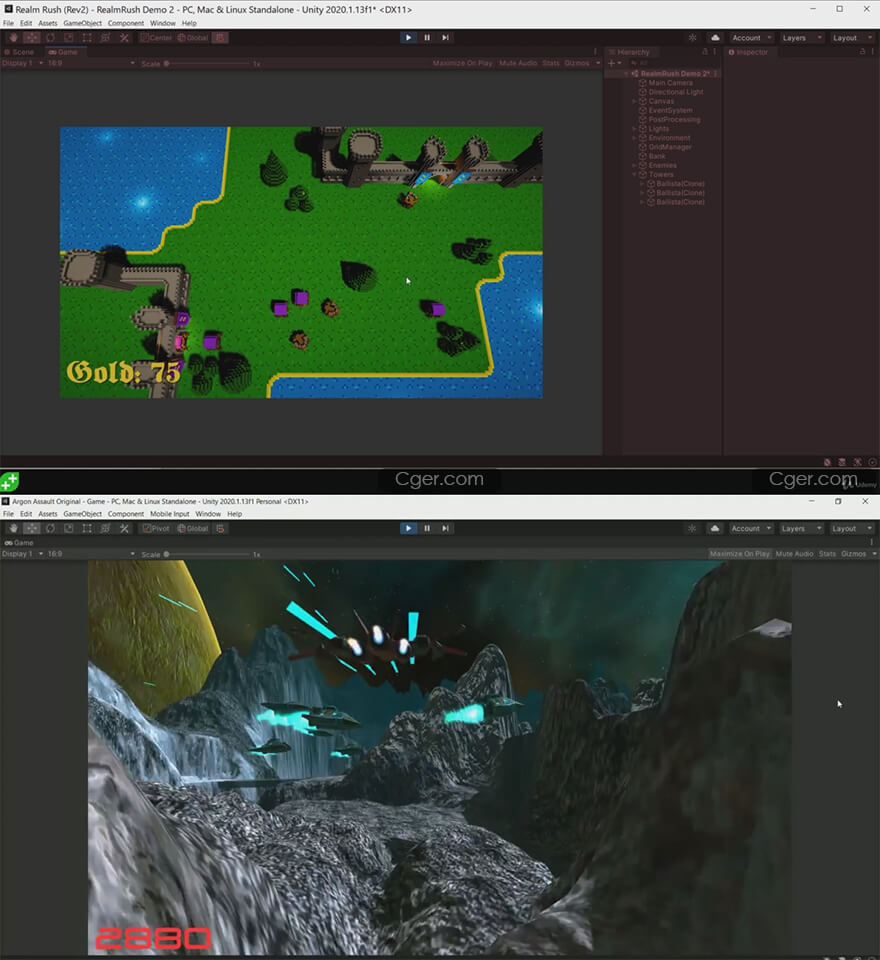Toggle Maximize On Play in Realm Rush Game view
The image size is (880, 960).
[462, 63]
